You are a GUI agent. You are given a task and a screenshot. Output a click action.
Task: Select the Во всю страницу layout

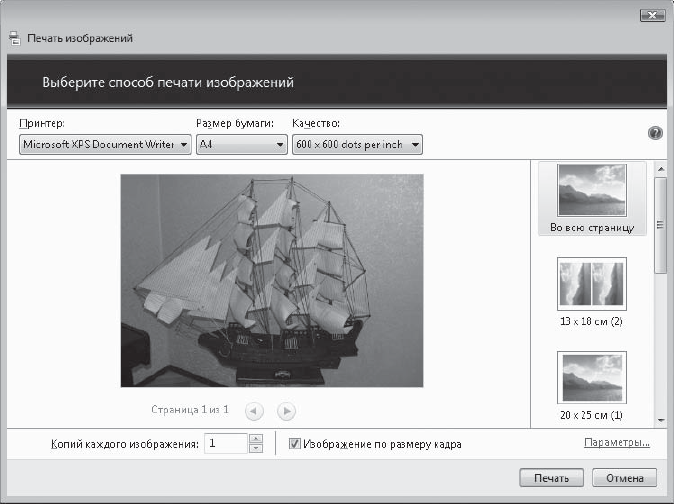[x=592, y=199]
